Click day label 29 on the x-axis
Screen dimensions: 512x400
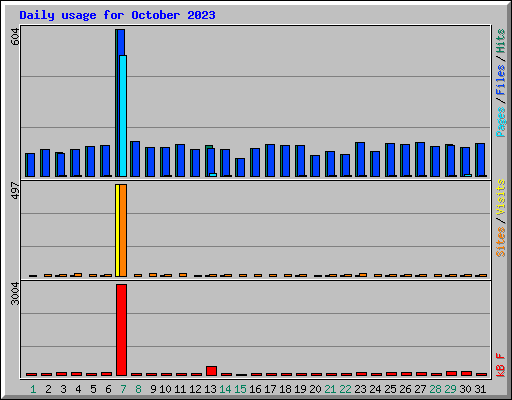450,389
